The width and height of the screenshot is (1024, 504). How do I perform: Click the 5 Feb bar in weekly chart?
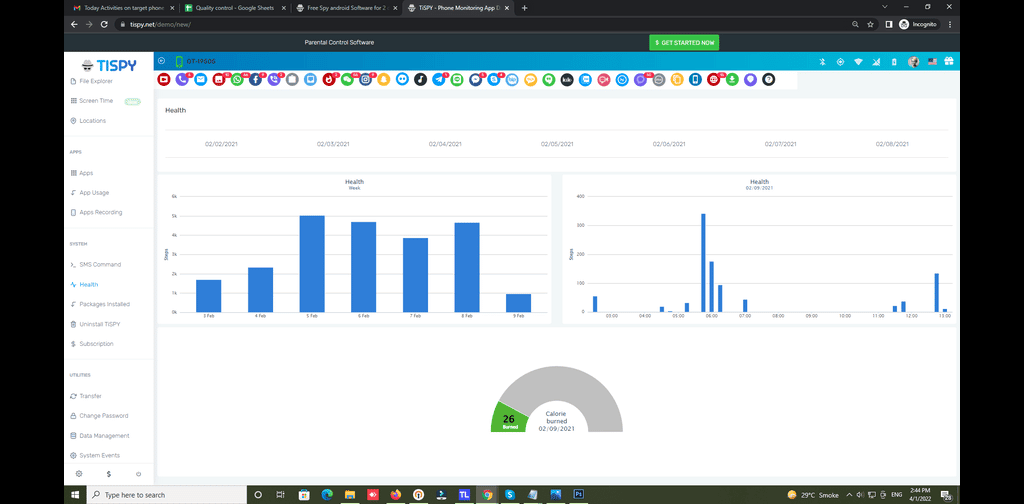click(x=312, y=264)
